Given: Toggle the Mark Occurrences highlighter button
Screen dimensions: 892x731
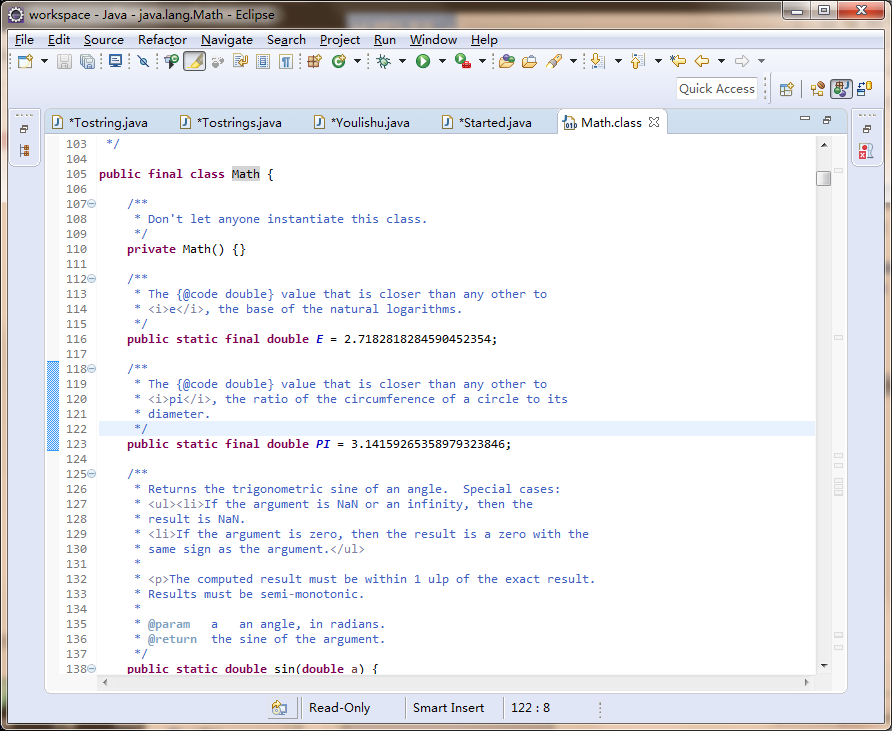Looking at the screenshot, I should click(194, 61).
